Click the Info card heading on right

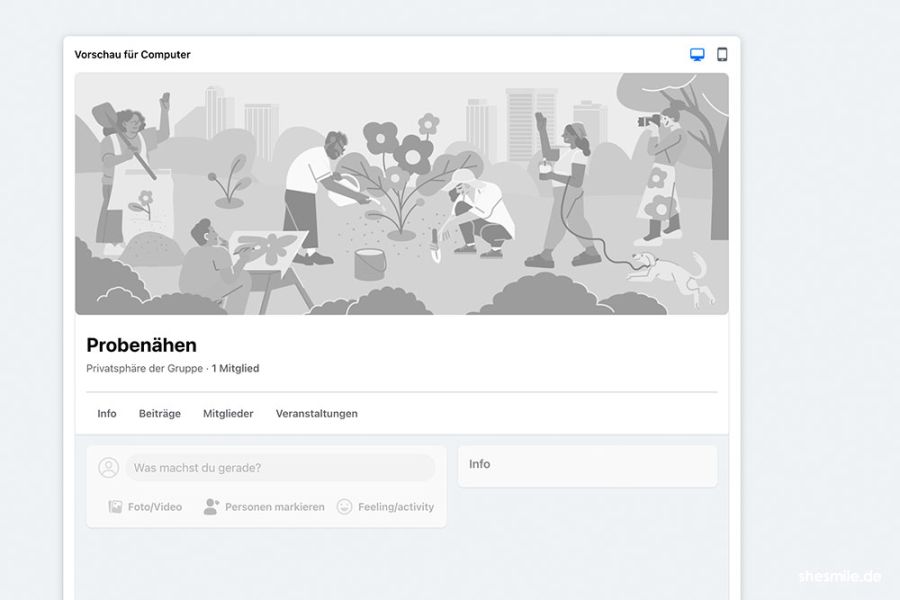(x=479, y=464)
